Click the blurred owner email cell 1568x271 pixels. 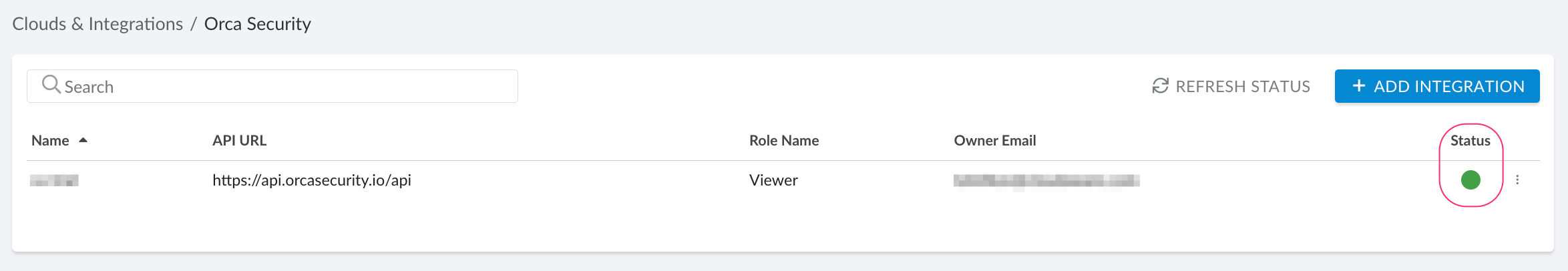1046,180
